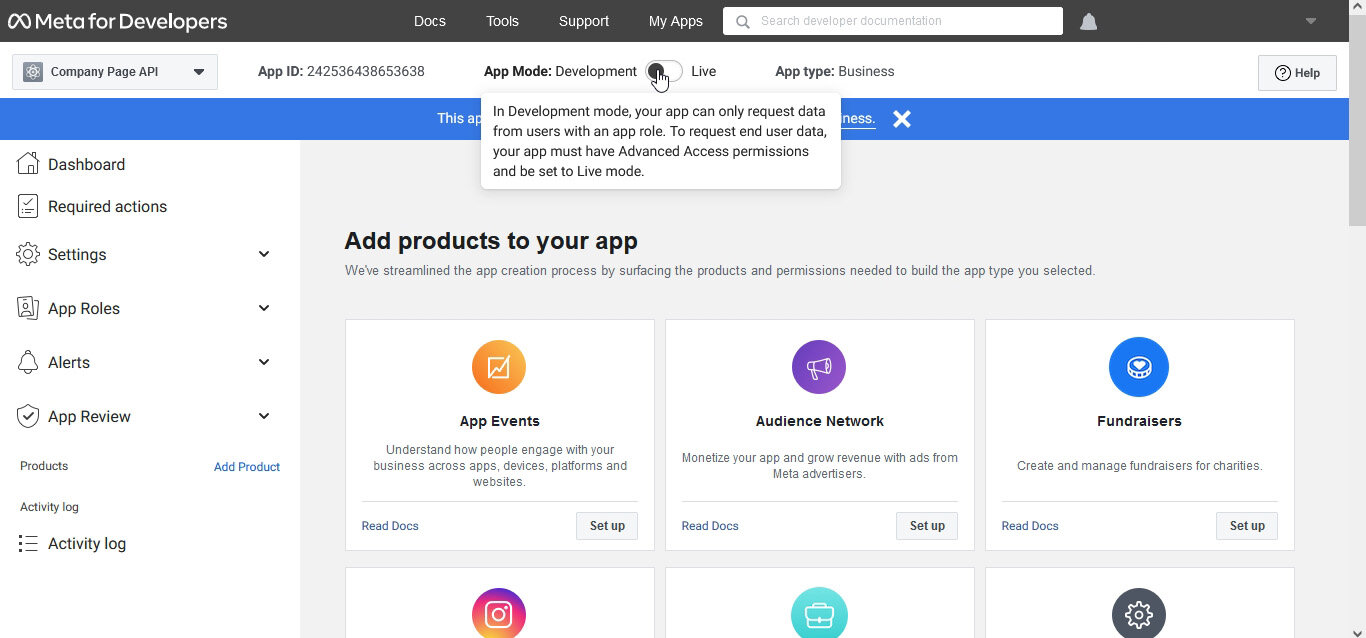Click the Products label in sidebar
Viewport: 1366px width, 638px height.
[44, 466]
